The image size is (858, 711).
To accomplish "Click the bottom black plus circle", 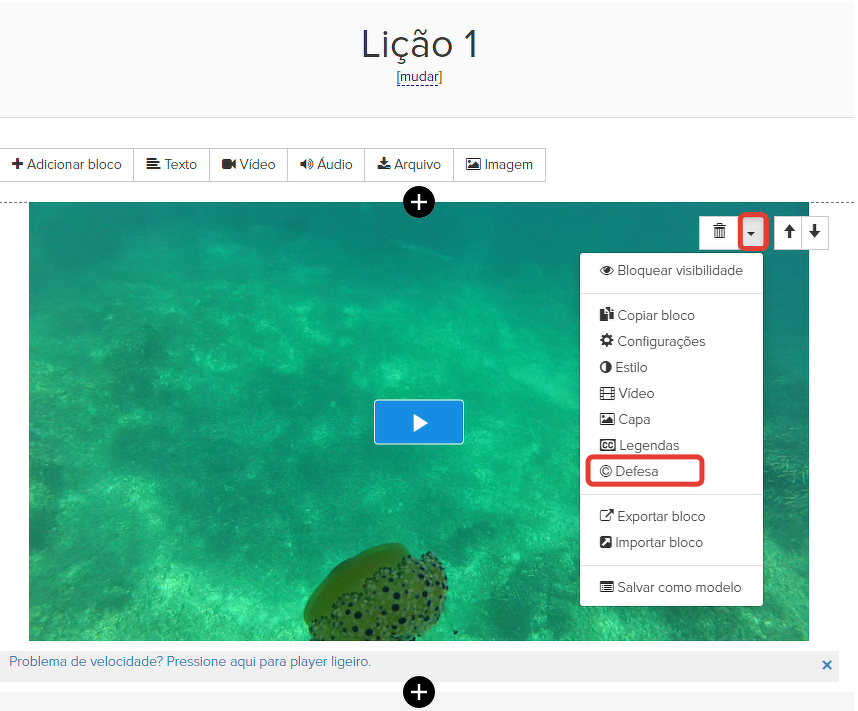I will coord(419,690).
